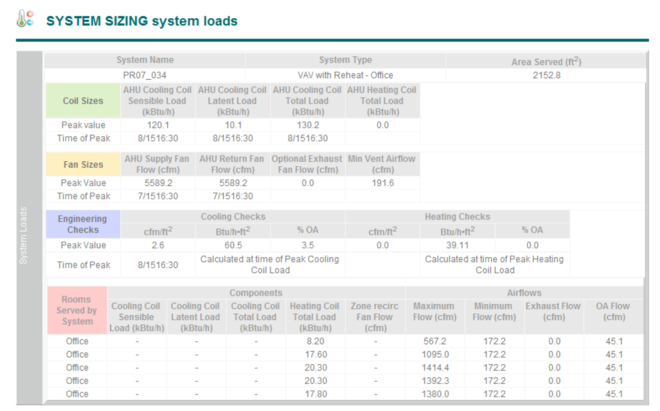Click the Cooling Checks group header
The width and height of the screenshot is (660, 411).
coord(232,216)
